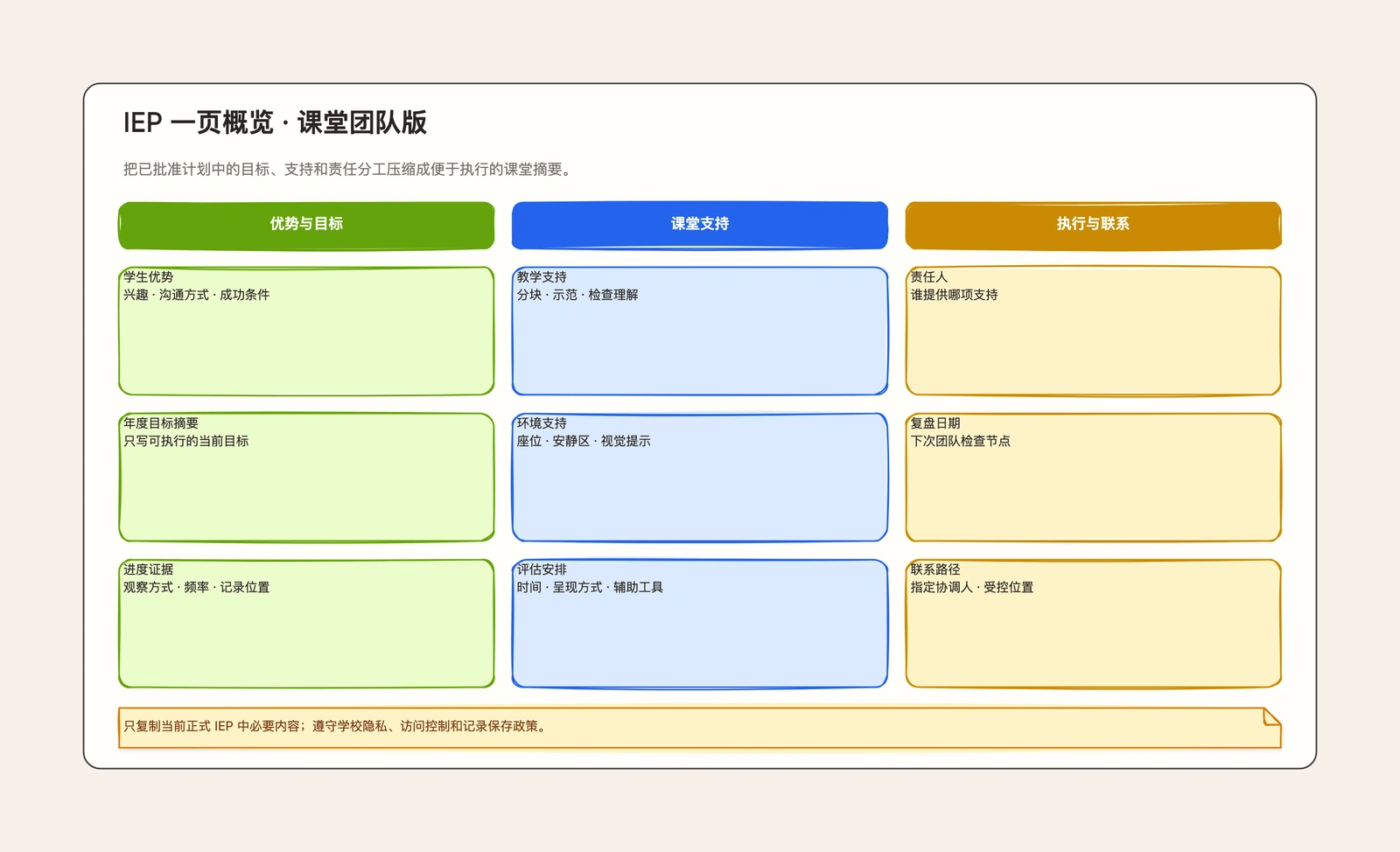Click the text 兴趣 · 沟通方式 · 成功条件

click(196, 295)
